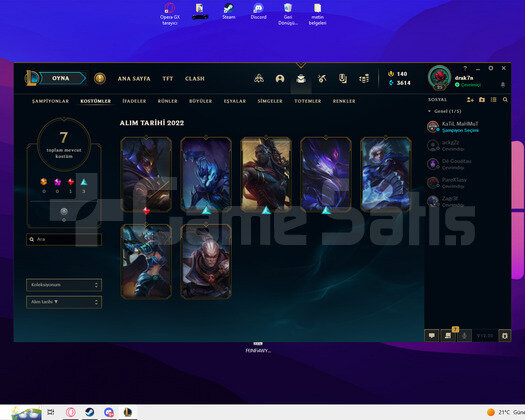Open the banner-shaped icon before the store coins

343,79
